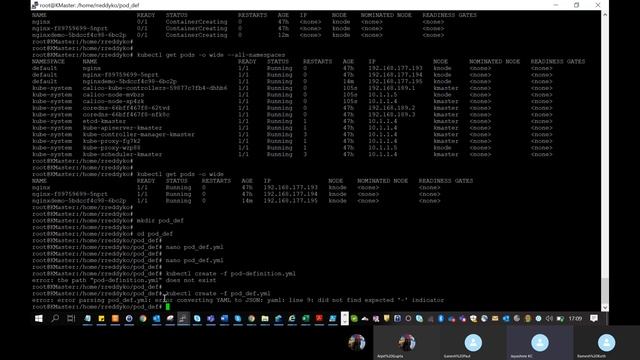Click the highlighted third participant tile
The width and height of the screenshot is (640, 360).
[540, 343]
